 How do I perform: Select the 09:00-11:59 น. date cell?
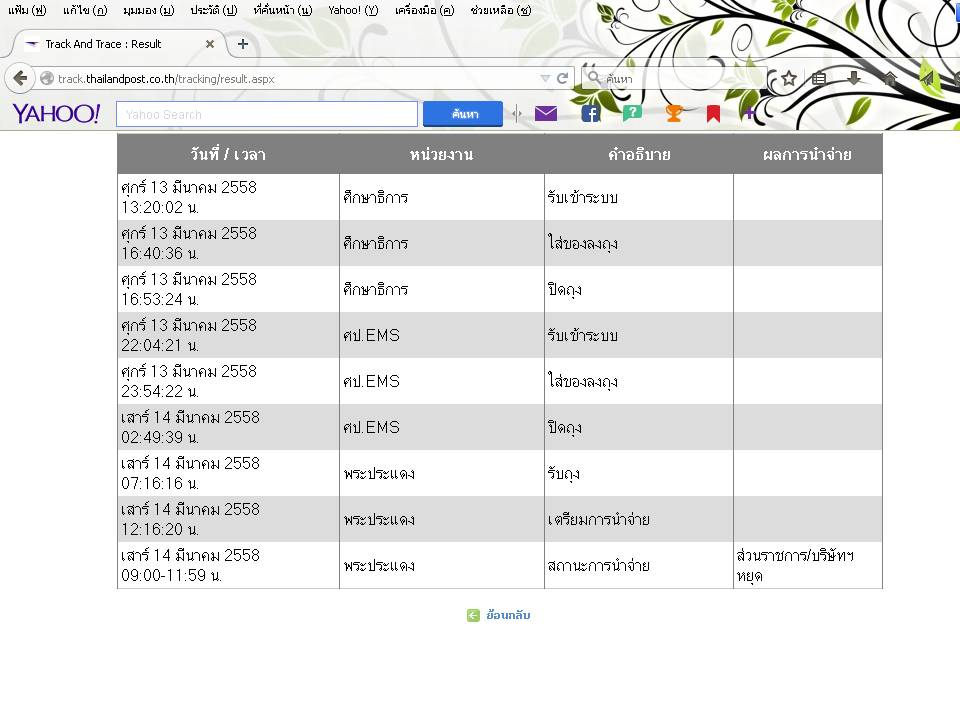pos(228,565)
